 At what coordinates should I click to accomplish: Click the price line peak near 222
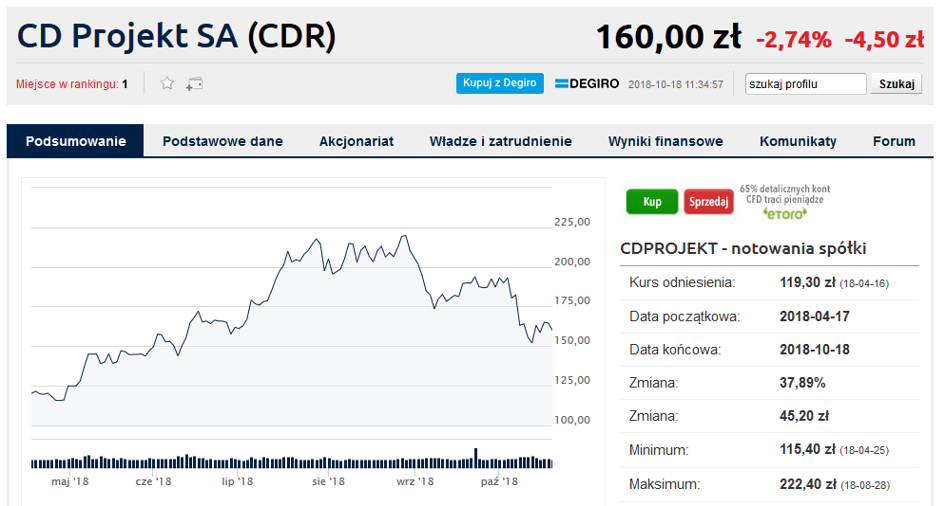click(404, 236)
